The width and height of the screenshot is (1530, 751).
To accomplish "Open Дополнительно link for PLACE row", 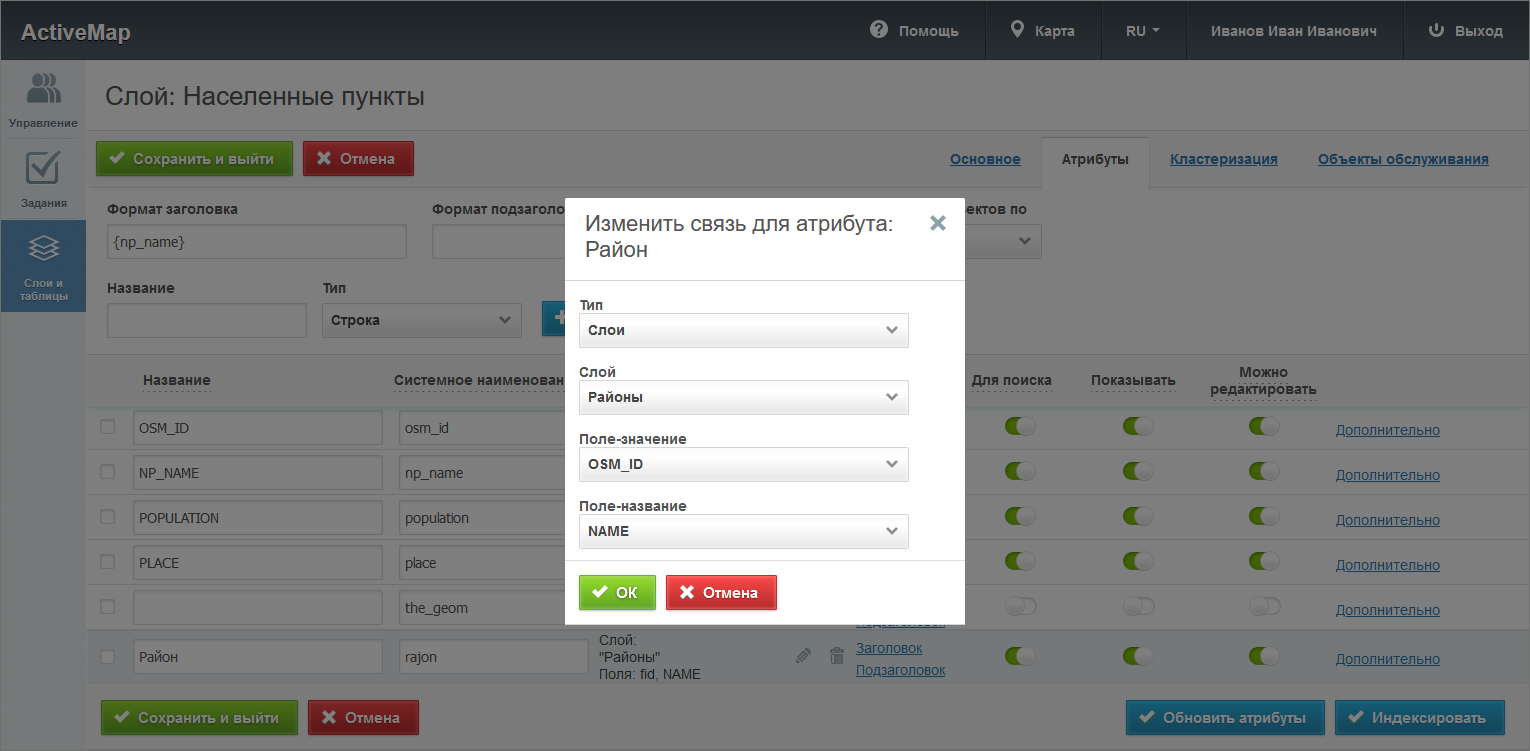I will pos(1387,565).
